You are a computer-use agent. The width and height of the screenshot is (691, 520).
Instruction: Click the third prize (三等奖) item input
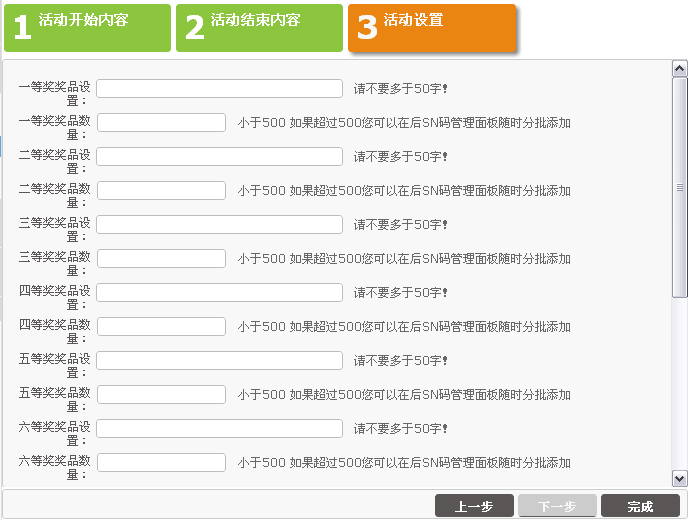pyautogui.click(x=219, y=225)
